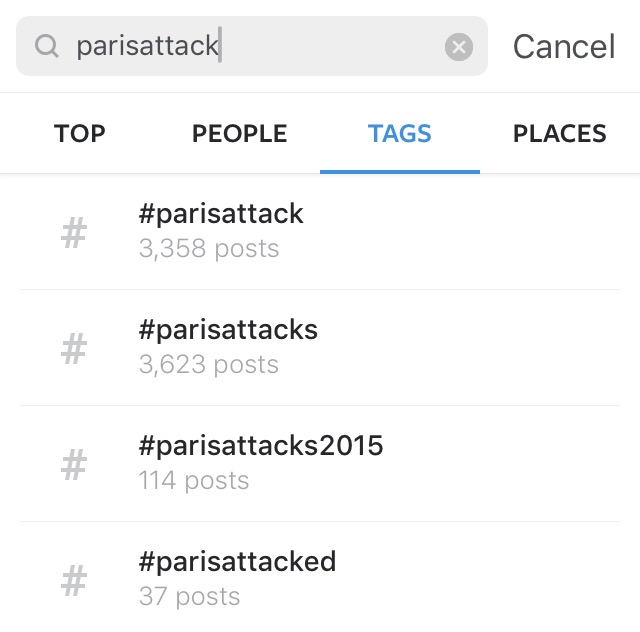The width and height of the screenshot is (640, 632).
Task: Clear the search text with the X icon
Action: tap(458, 46)
